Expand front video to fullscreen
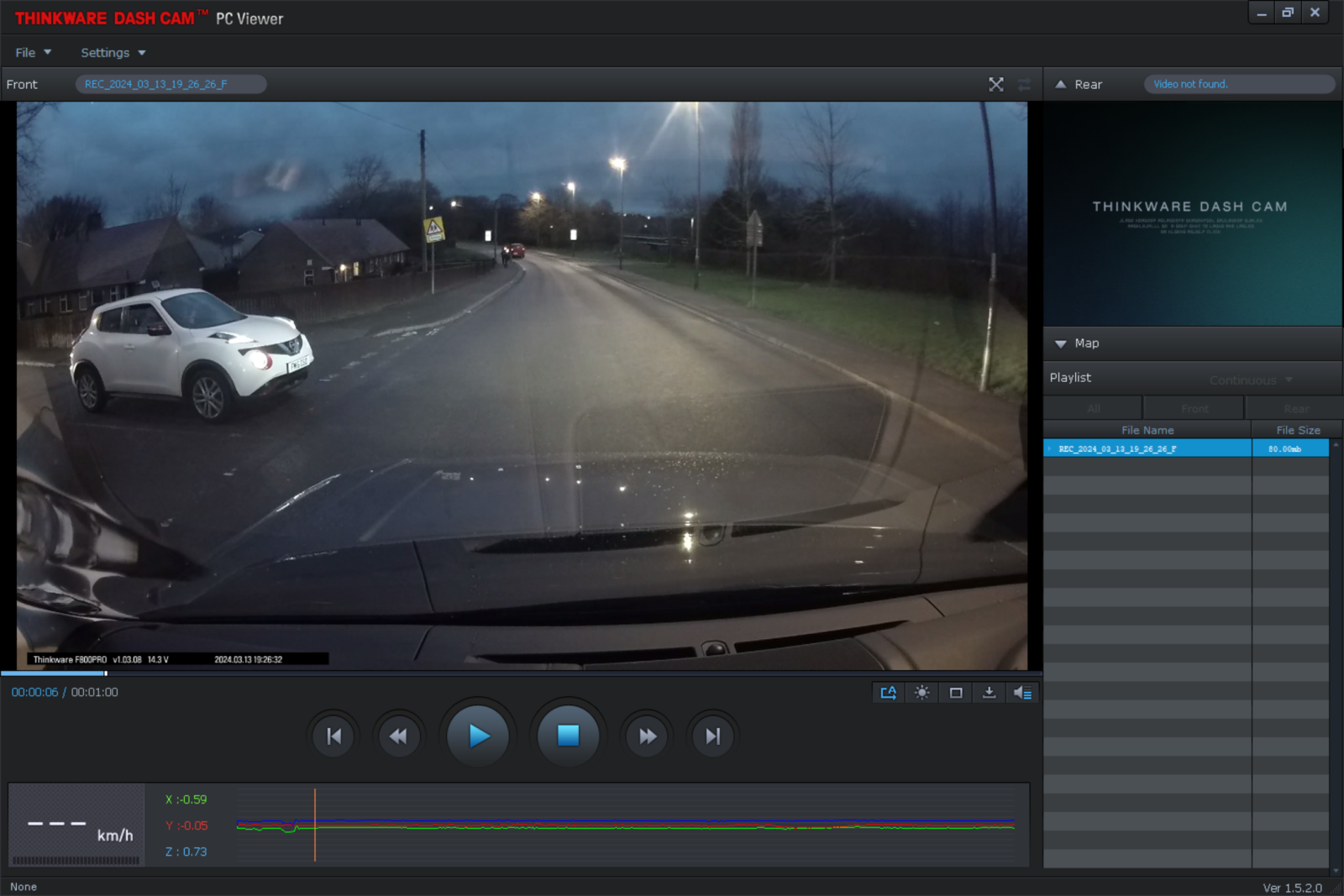1344x896 pixels. tap(996, 84)
